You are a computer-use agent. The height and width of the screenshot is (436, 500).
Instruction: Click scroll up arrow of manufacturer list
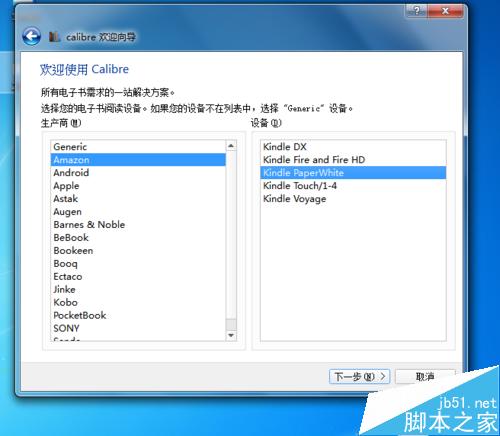pos(231,145)
